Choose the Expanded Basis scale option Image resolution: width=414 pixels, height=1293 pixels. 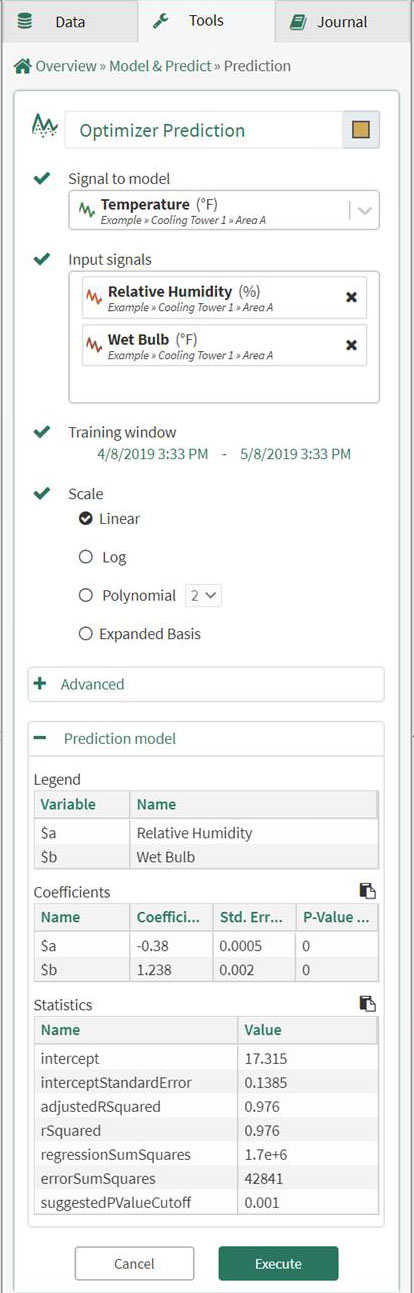pos(86,633)
